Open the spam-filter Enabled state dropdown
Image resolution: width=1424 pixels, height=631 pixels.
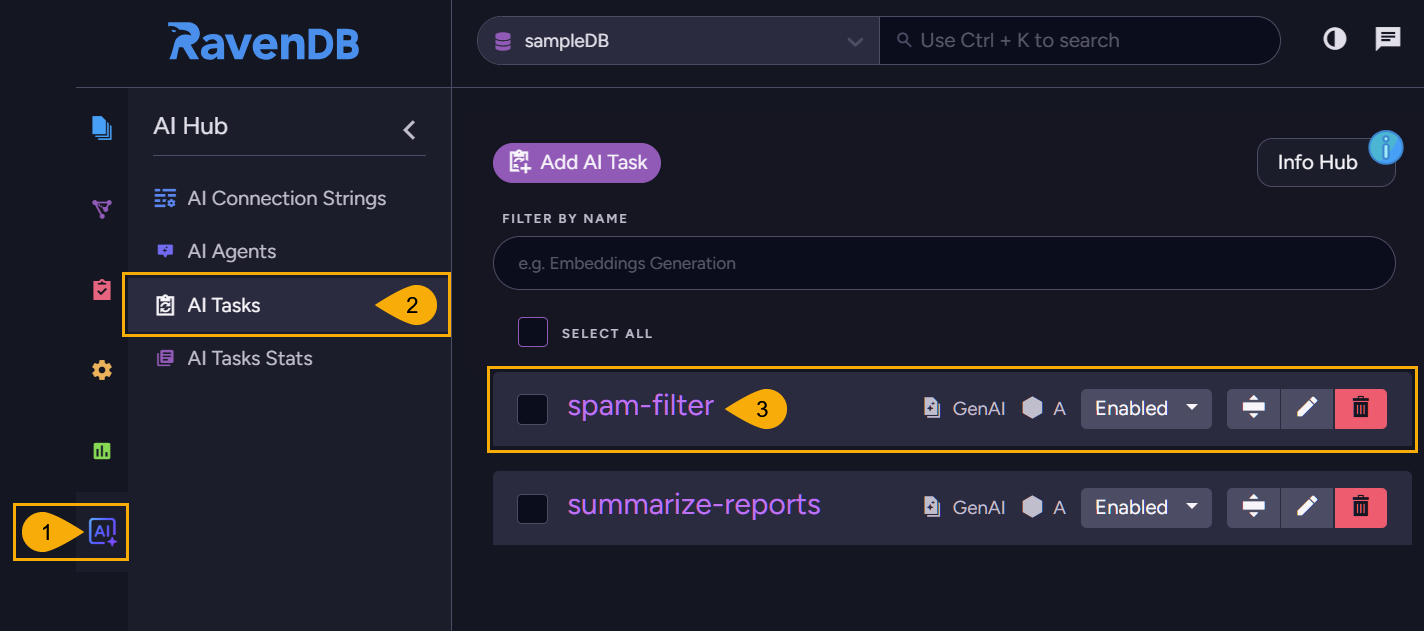pos(1145,408)
